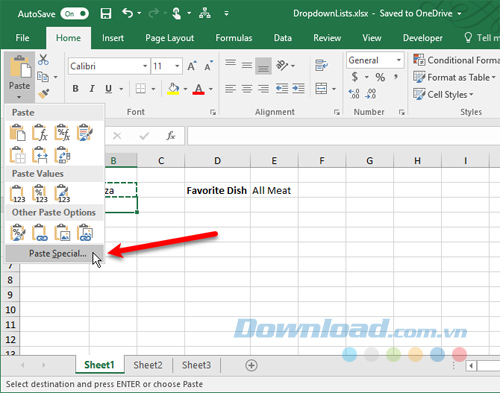Click the Decrease Font Size icon
This screenshot has height=393, width=500.
[x=209, y=66]
